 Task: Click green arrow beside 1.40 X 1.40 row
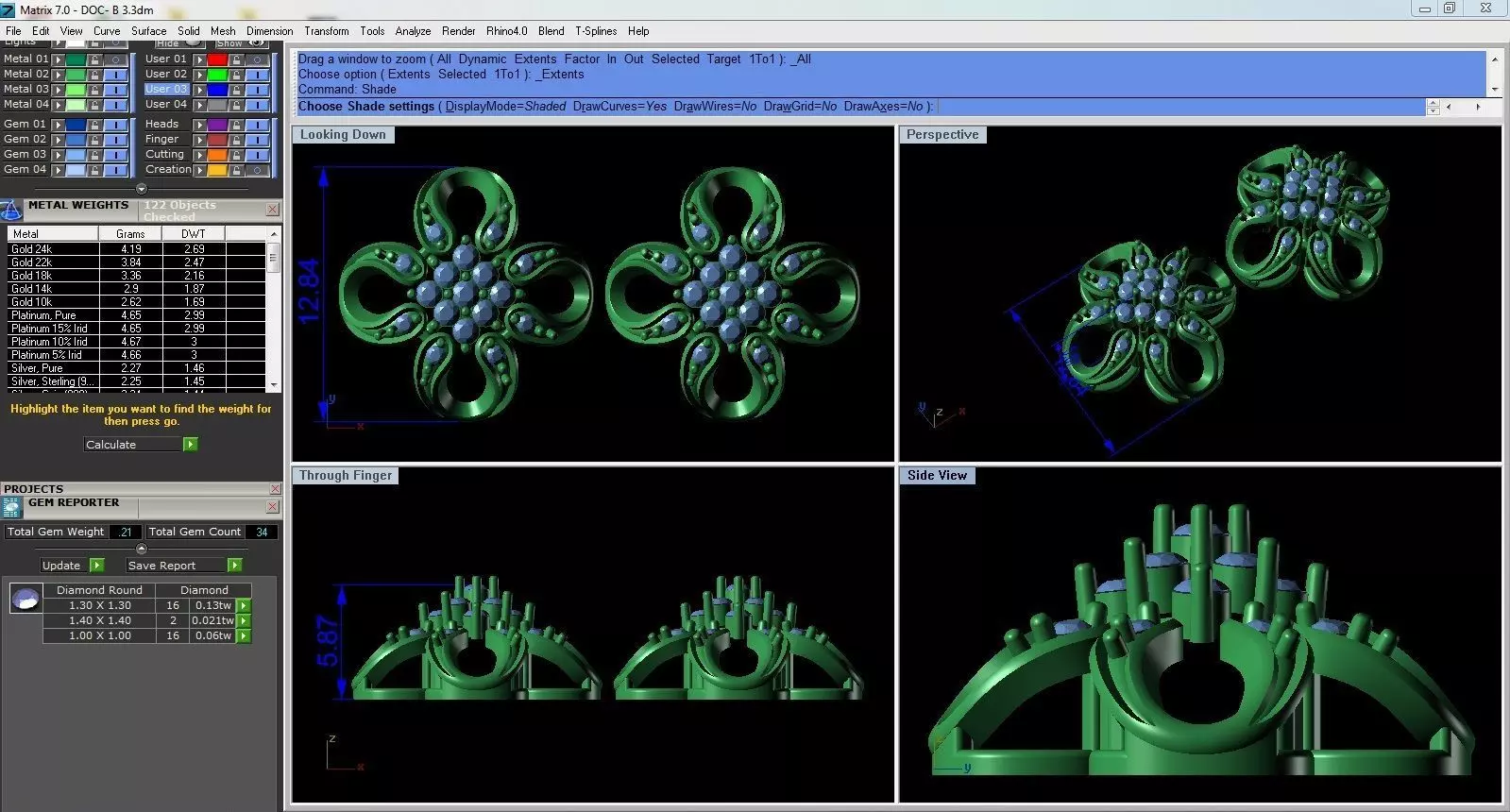[244, 620]
